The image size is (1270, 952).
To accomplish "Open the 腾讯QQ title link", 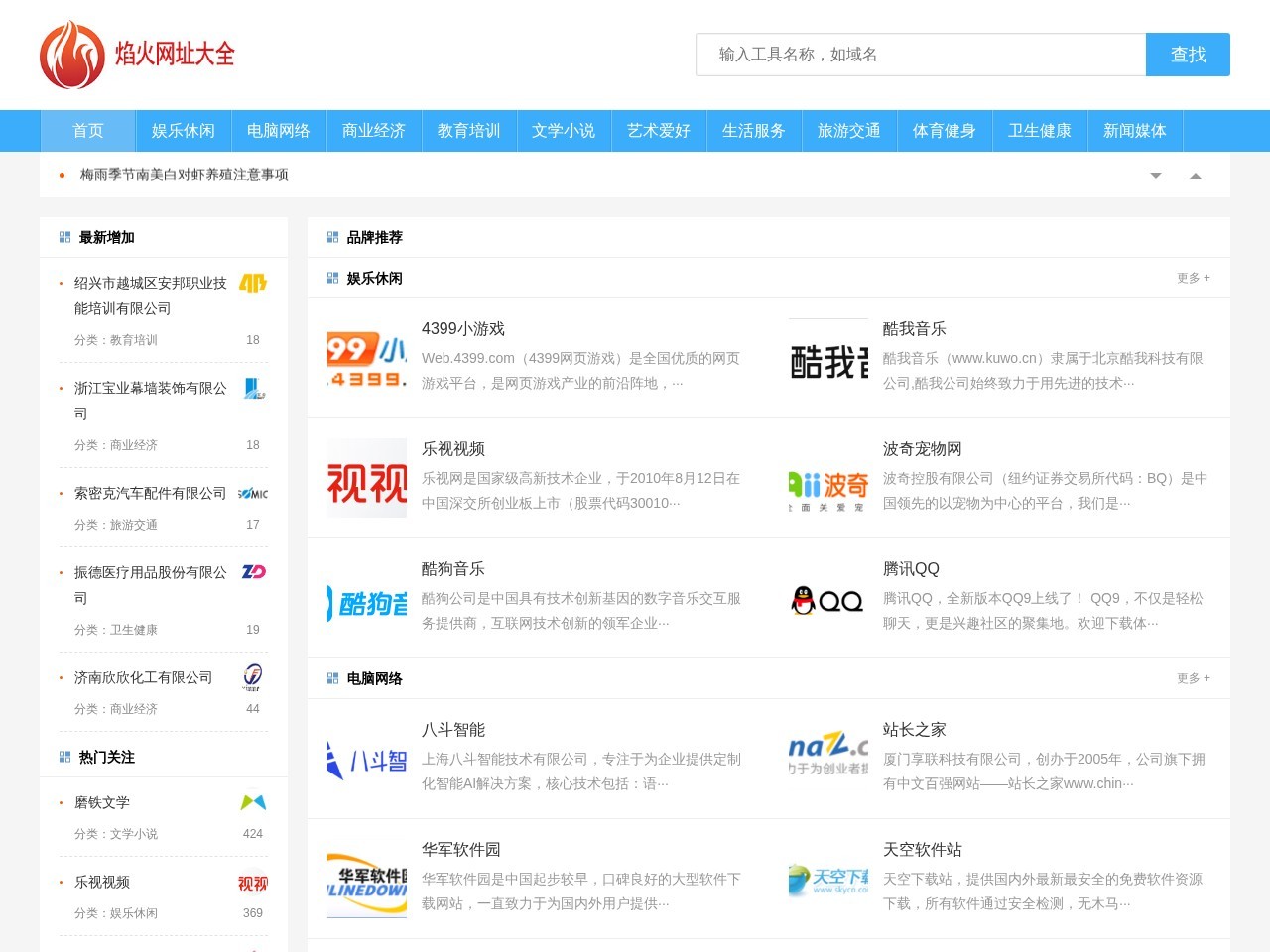I will point(911,569).
